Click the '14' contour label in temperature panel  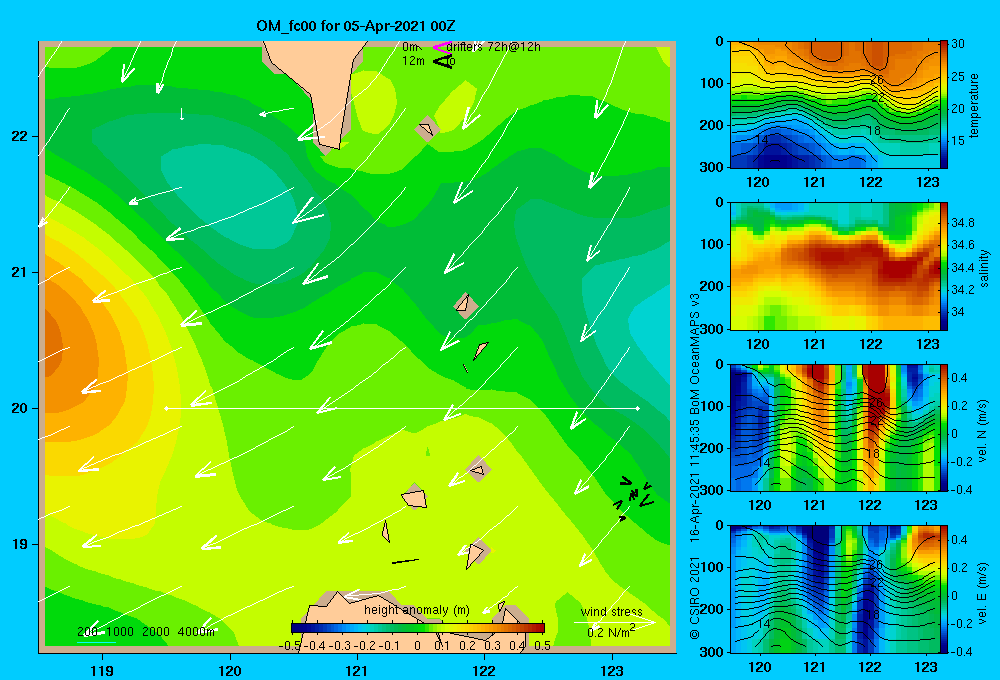coord(761,139)
